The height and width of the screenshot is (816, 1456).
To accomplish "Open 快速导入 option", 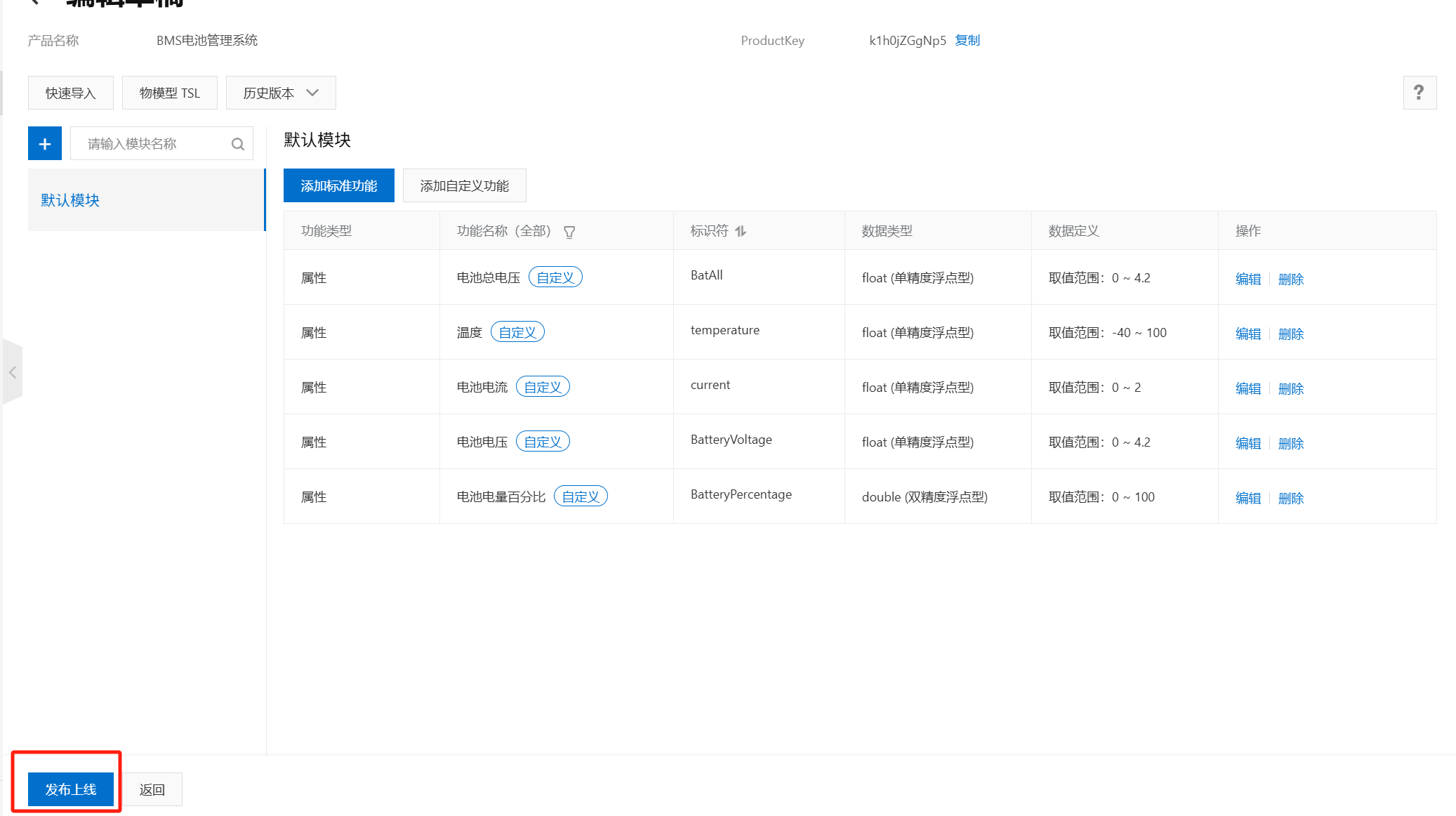I will coord(70,93).
